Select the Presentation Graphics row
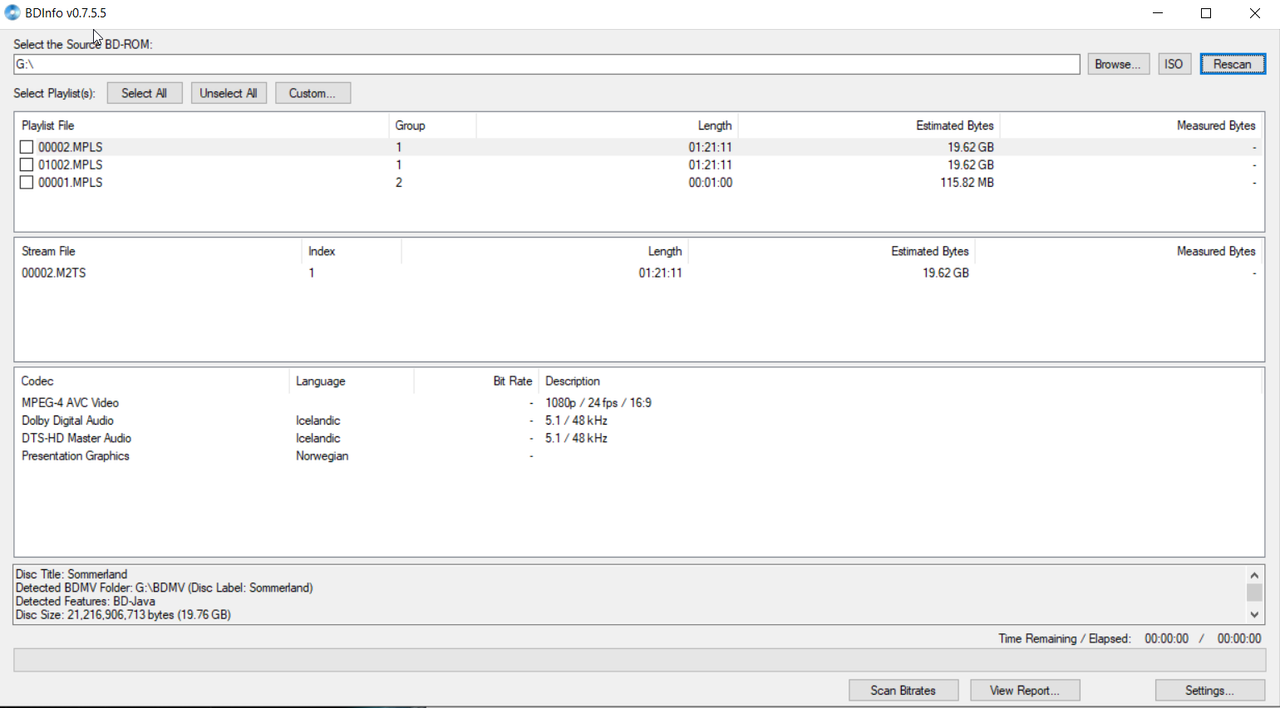 coord(638,456)
